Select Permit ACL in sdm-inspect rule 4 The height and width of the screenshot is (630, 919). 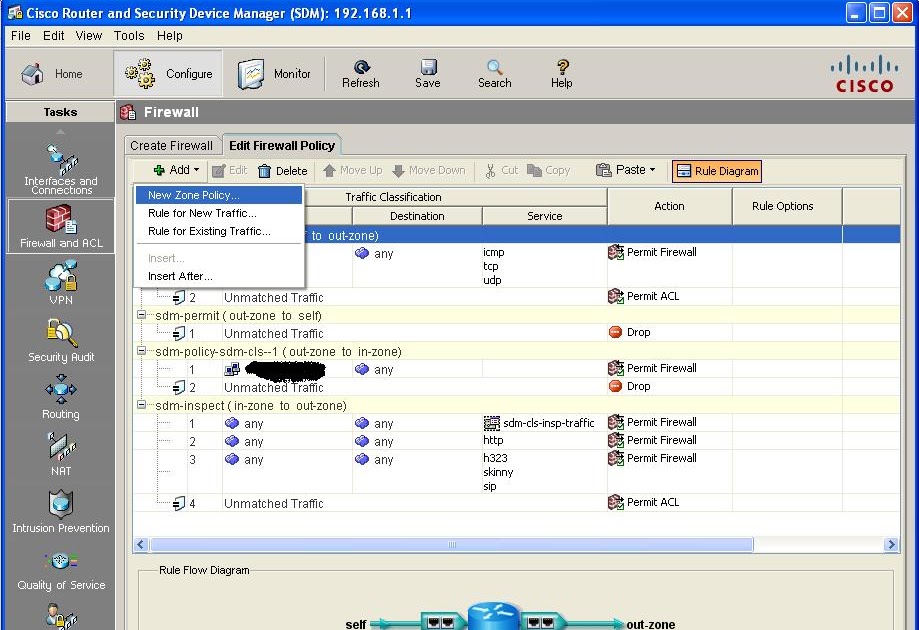click(x=644, y=502)
